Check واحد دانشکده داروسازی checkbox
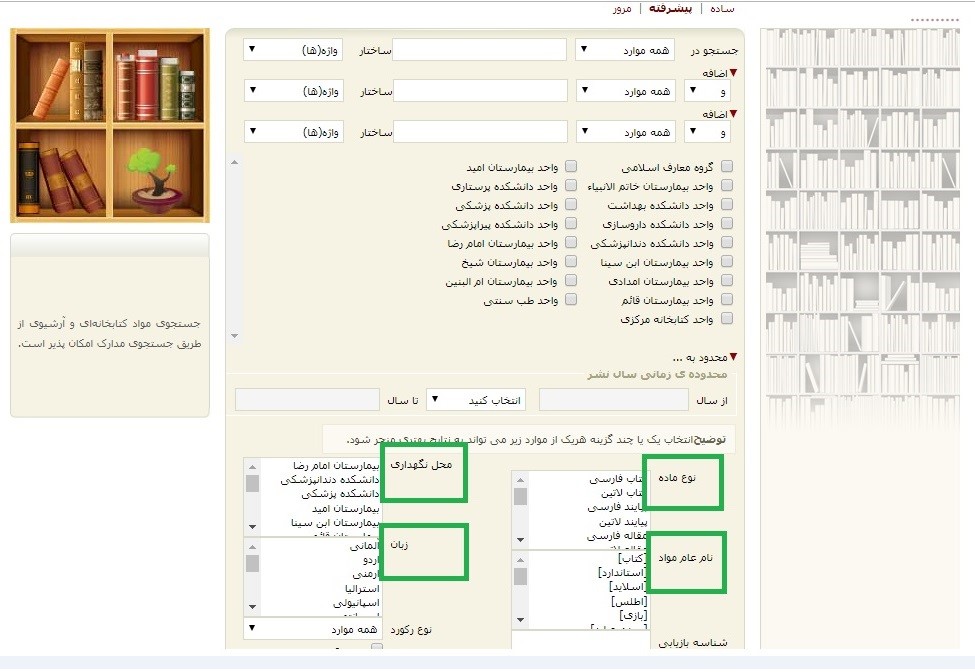975x672 pixels. [727, 223]
